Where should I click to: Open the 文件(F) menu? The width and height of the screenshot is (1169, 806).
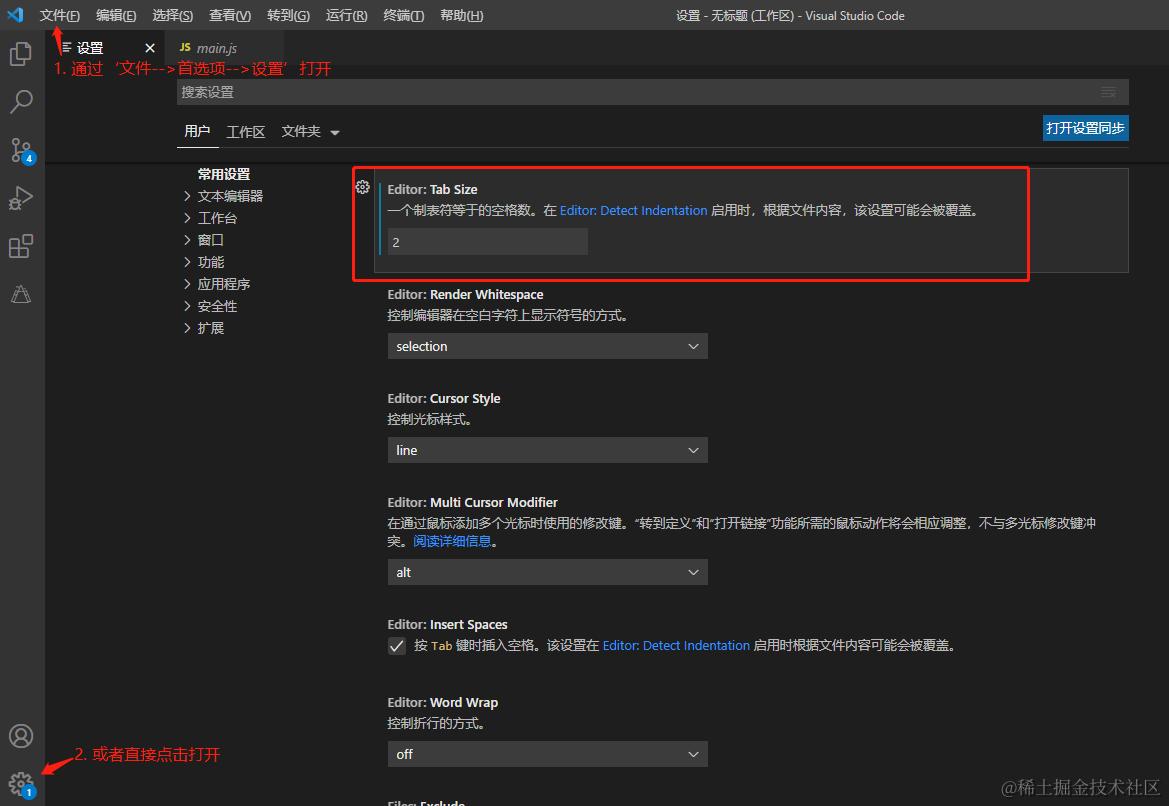[x=60, y=15]
